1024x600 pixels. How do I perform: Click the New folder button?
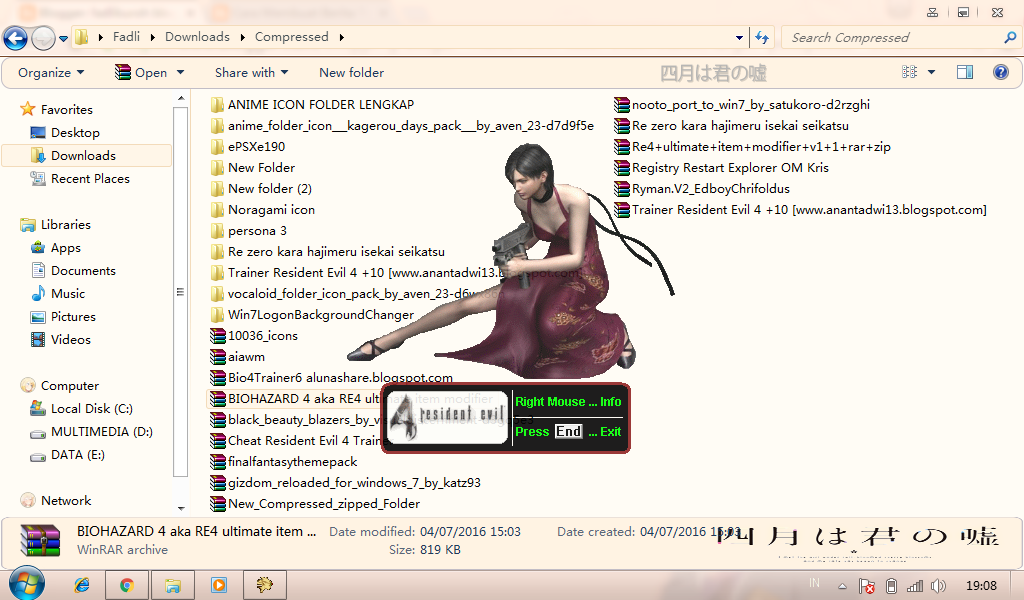point(351,72)
